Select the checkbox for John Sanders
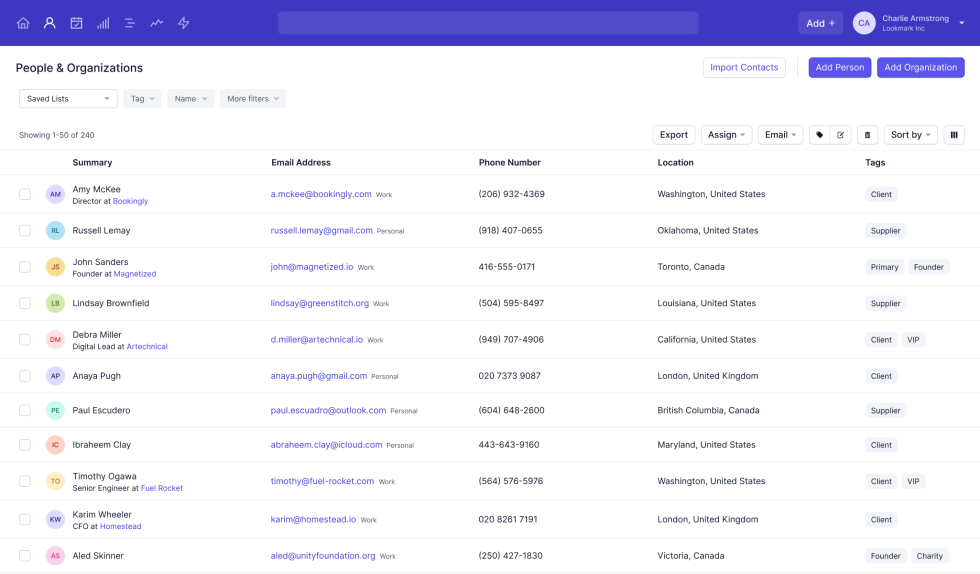Image resolution: width=980 pixels, height=574 pixels. (x=25, y=267)
